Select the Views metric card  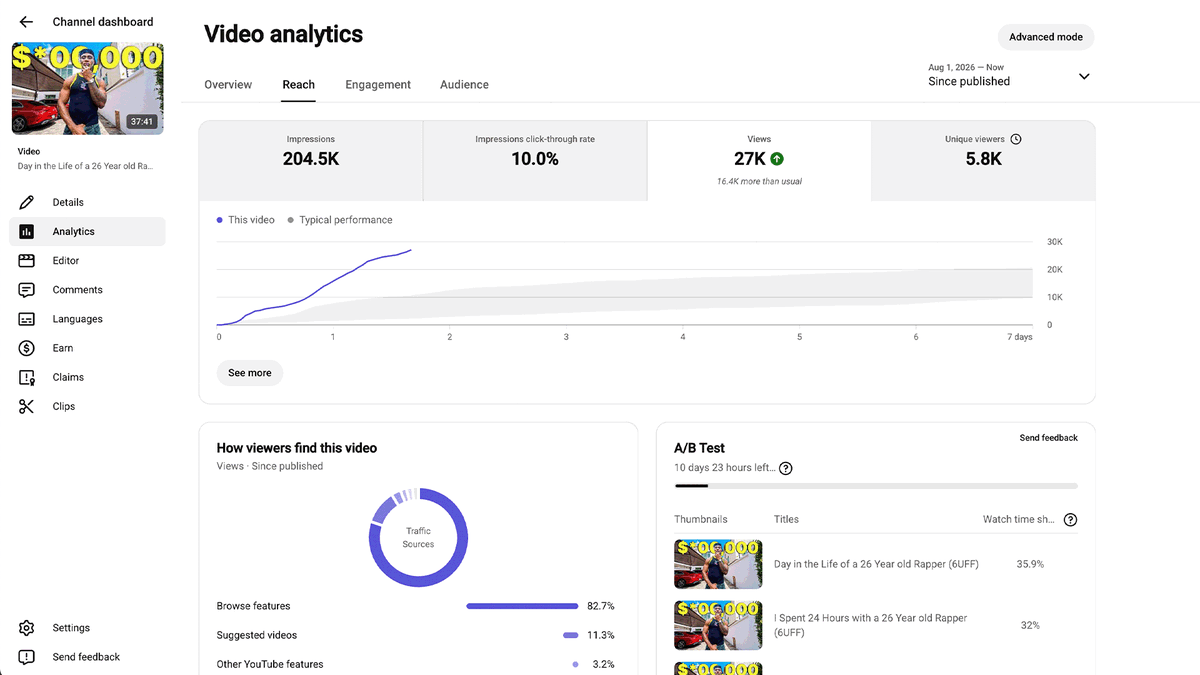pos(759,161)
